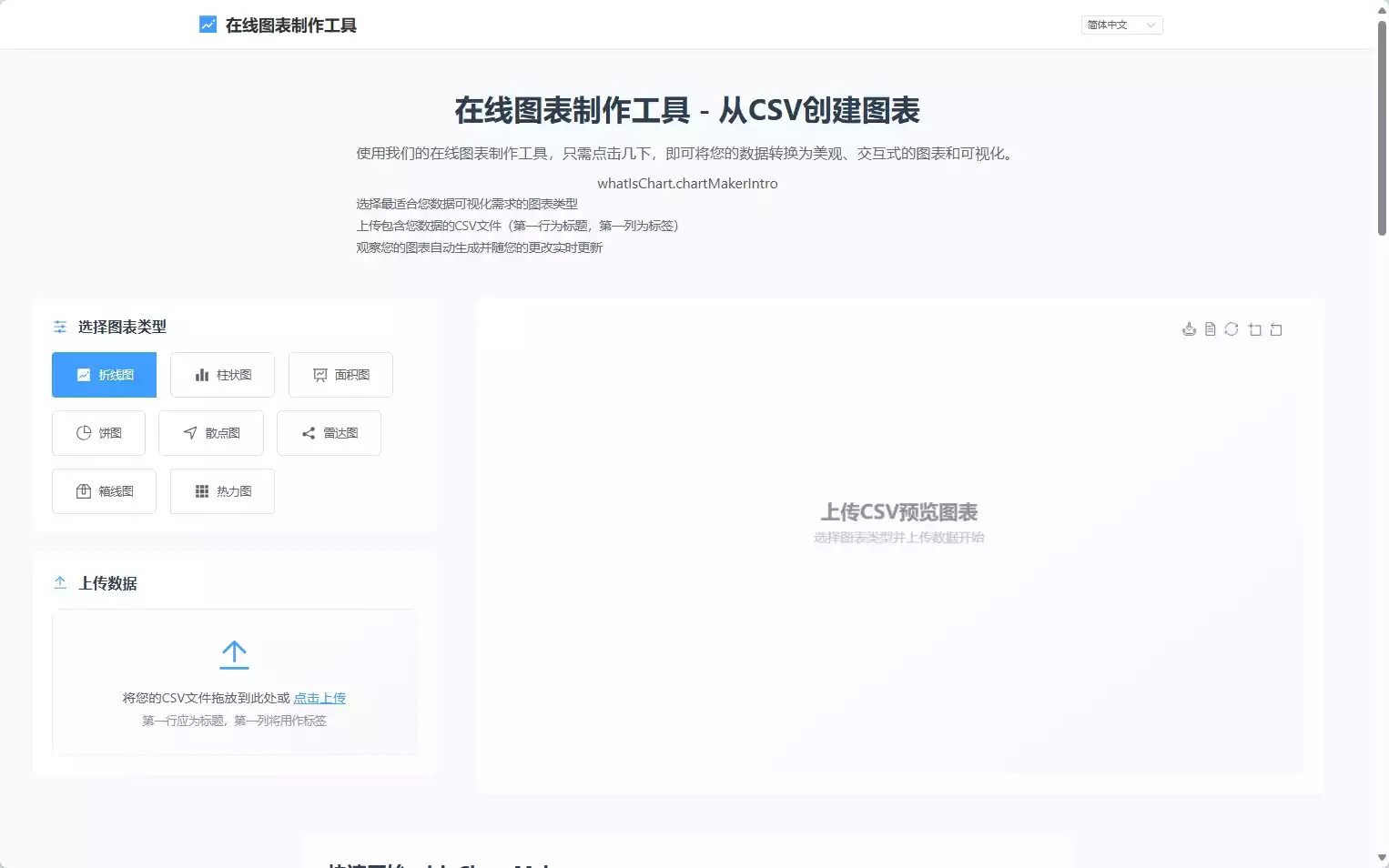The image size is (1389, 868).
Task: Select the 柱状图 bar chart type
Action: click(222, 375)
